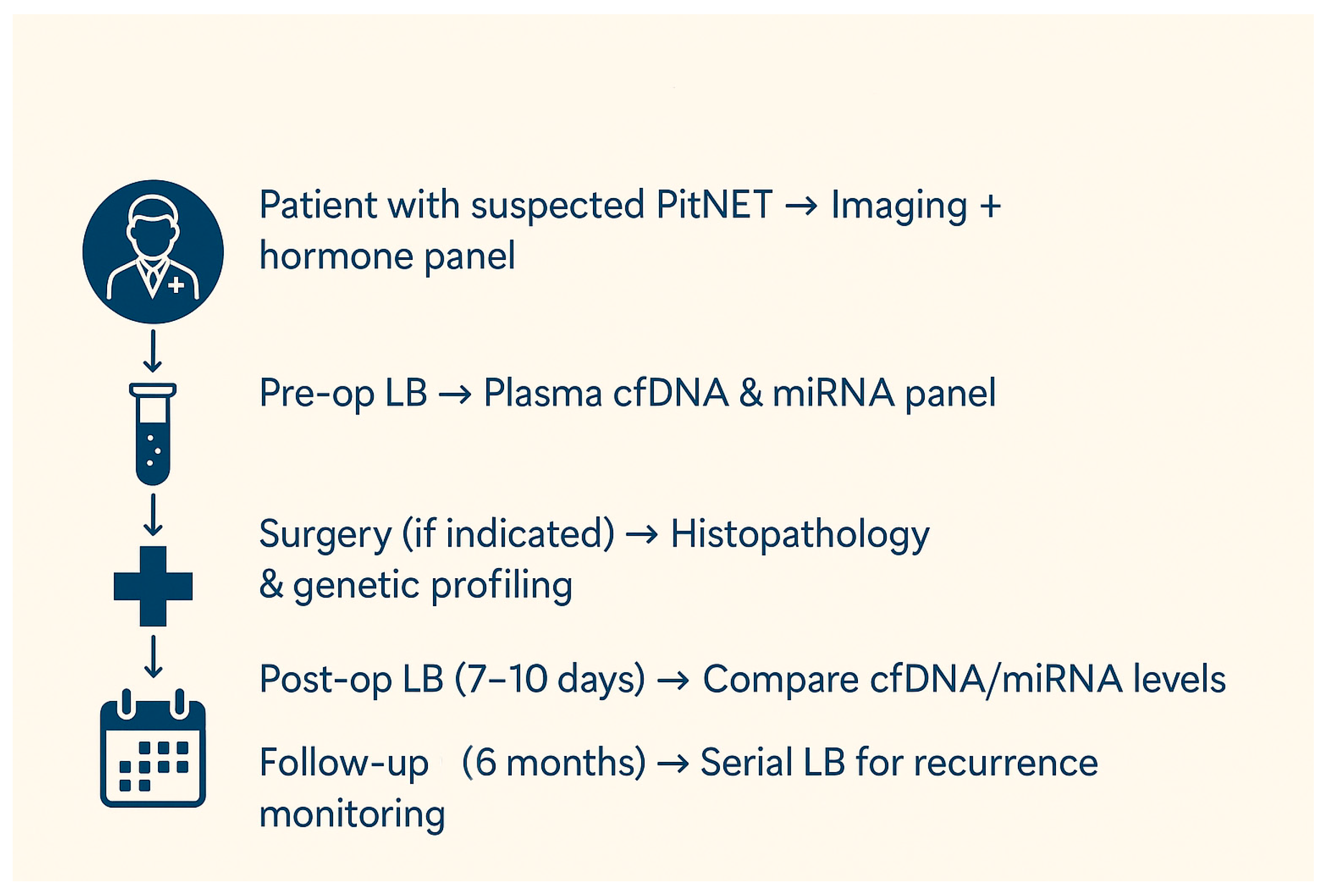Click the "(6 months)" text

(553, 762)
